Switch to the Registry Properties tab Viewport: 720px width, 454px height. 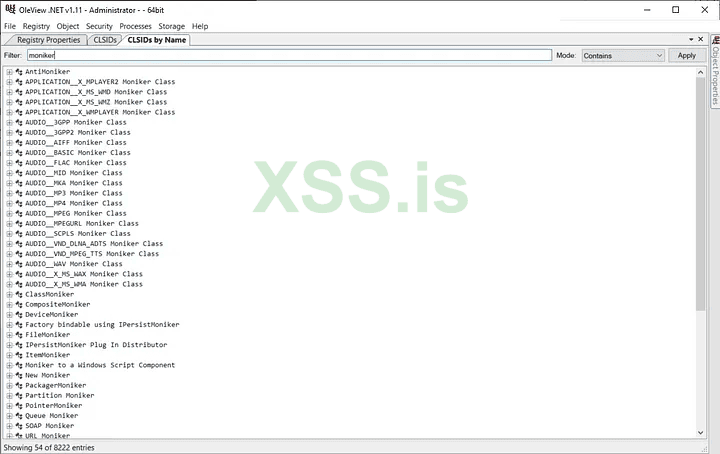[x=48, y=40]
